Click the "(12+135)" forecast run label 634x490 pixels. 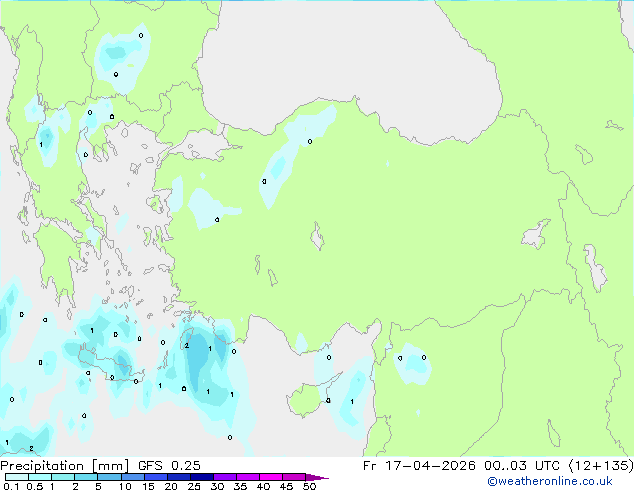click(x=601, y=466)
